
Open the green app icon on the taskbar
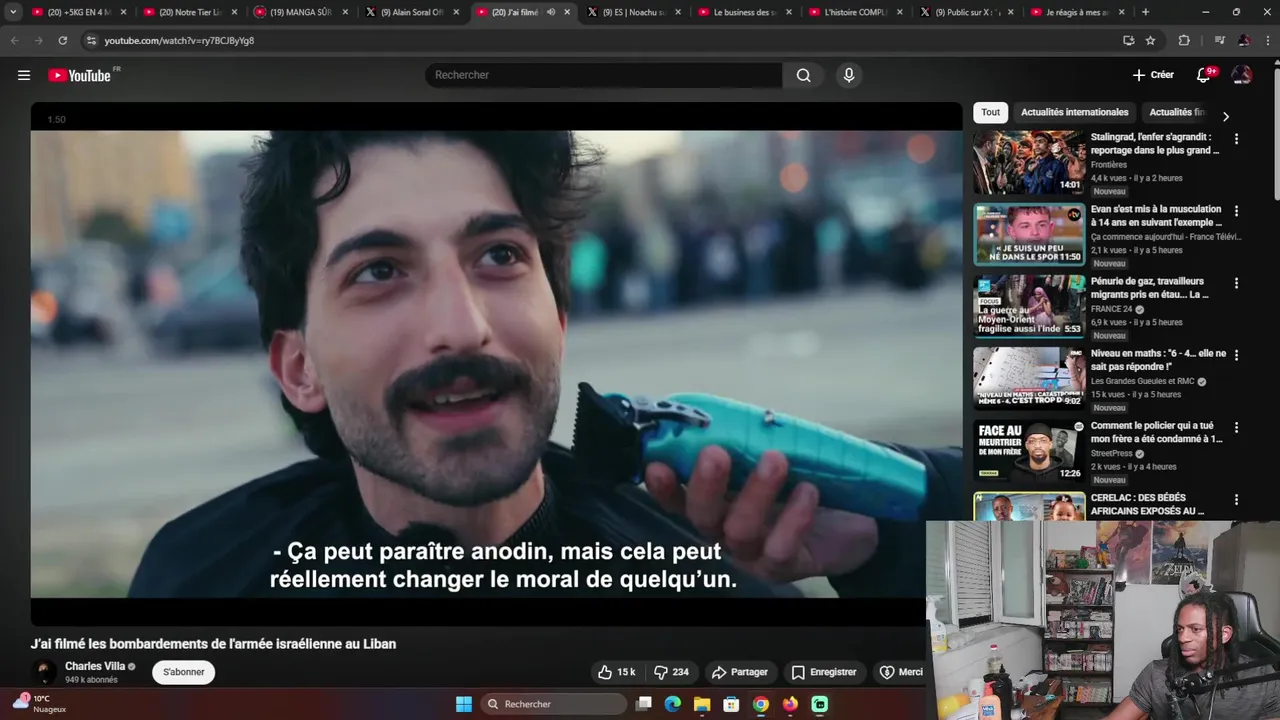click(819, 704)
